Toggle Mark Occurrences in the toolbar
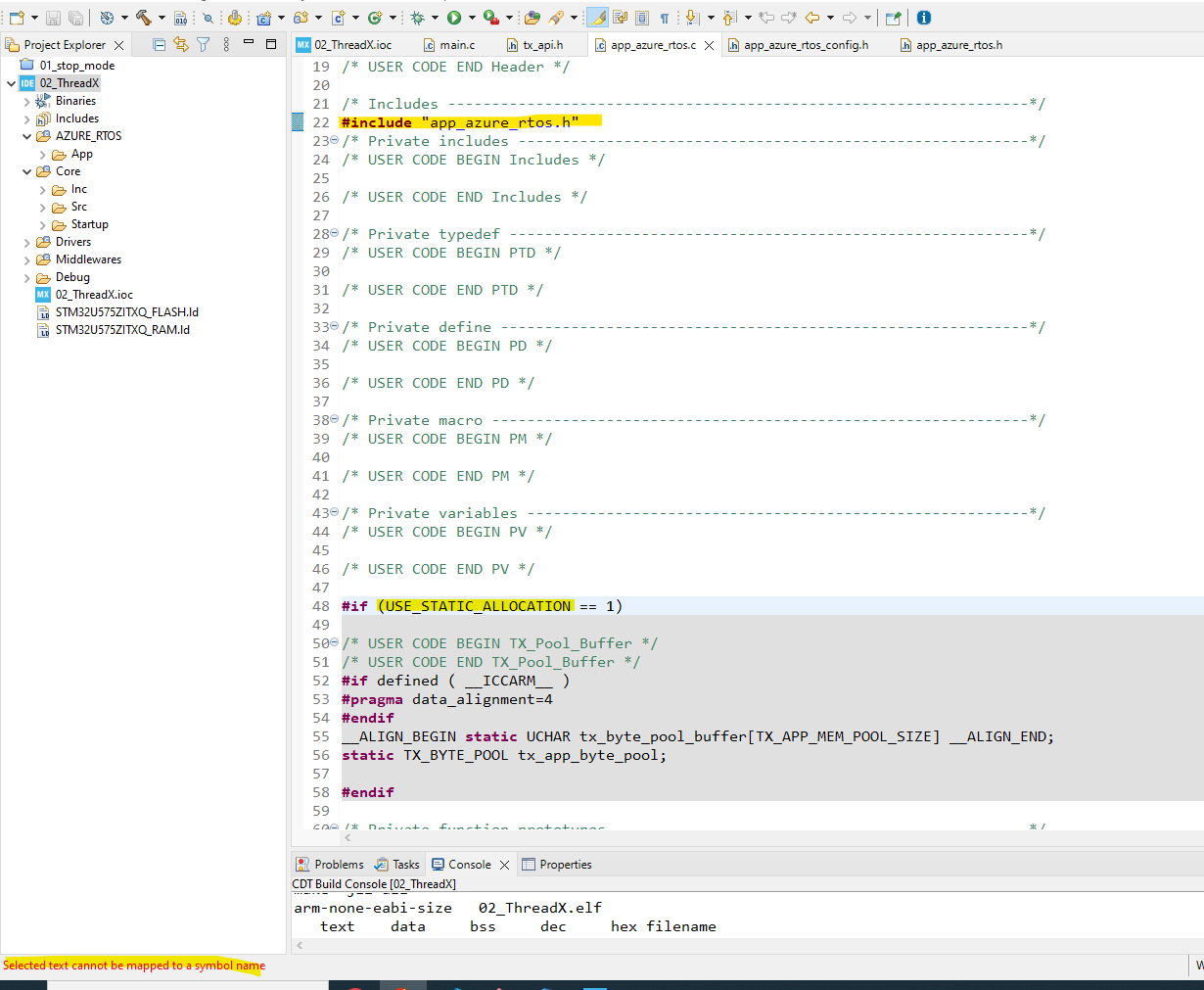The width and height of the screenshot is (1204, 990). coord(597,18)
